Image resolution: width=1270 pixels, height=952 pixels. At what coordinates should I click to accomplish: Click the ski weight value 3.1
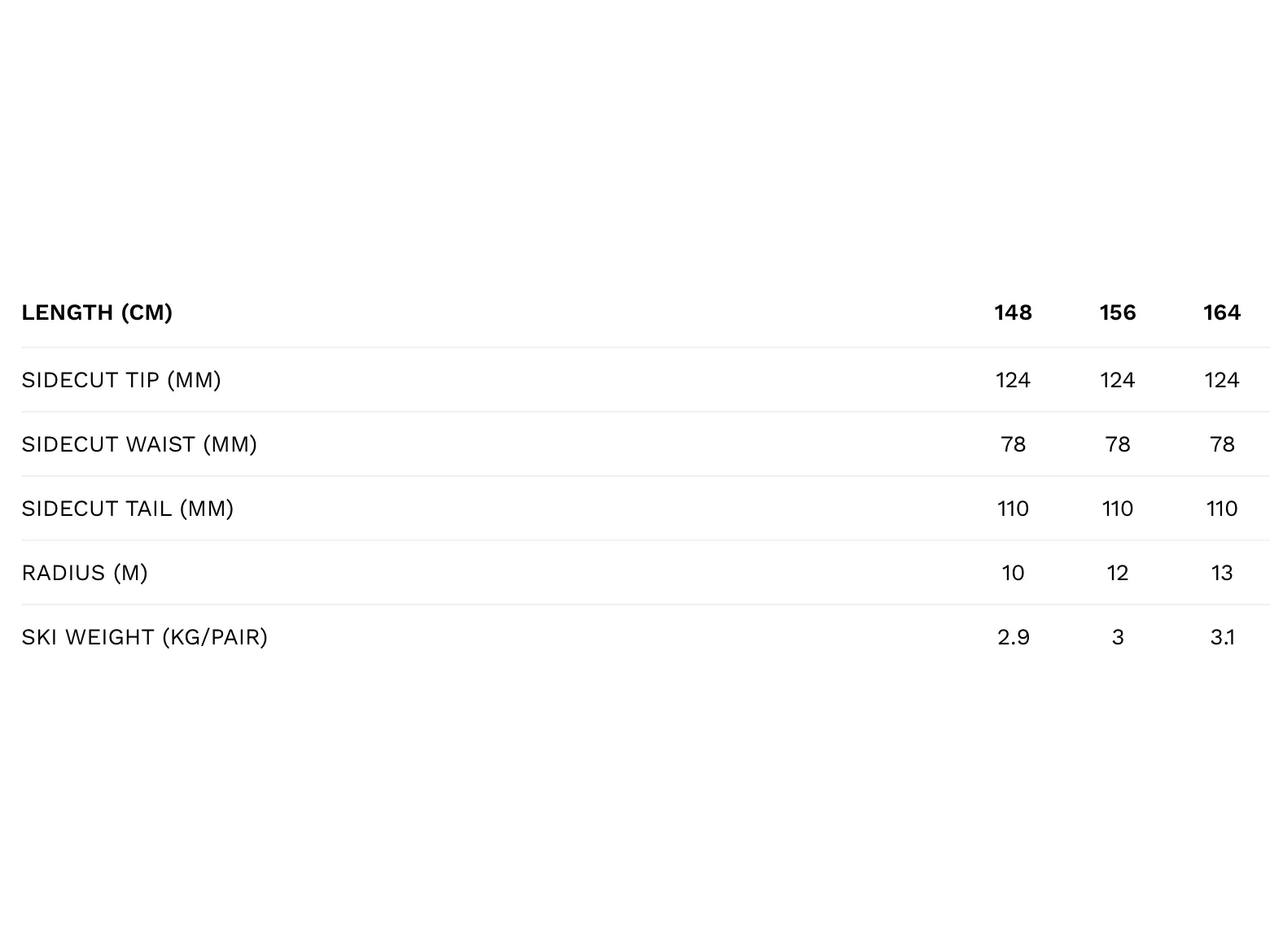click(1222, 637)
